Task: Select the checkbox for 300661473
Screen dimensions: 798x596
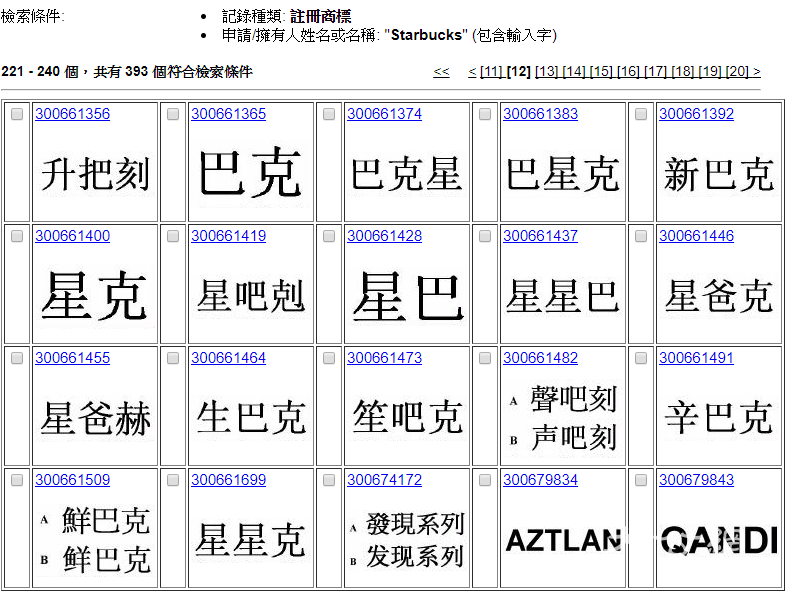Action: [x=329, y=358]
